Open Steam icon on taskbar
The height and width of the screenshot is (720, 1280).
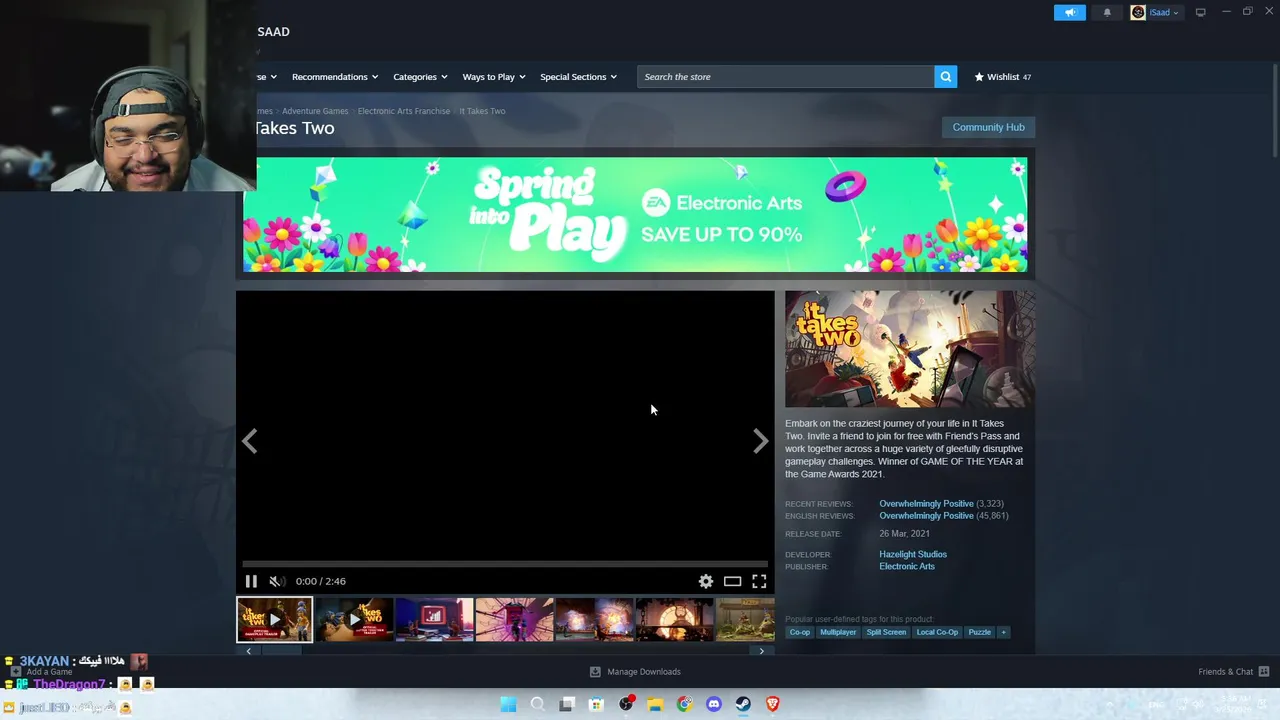[743, 705]
